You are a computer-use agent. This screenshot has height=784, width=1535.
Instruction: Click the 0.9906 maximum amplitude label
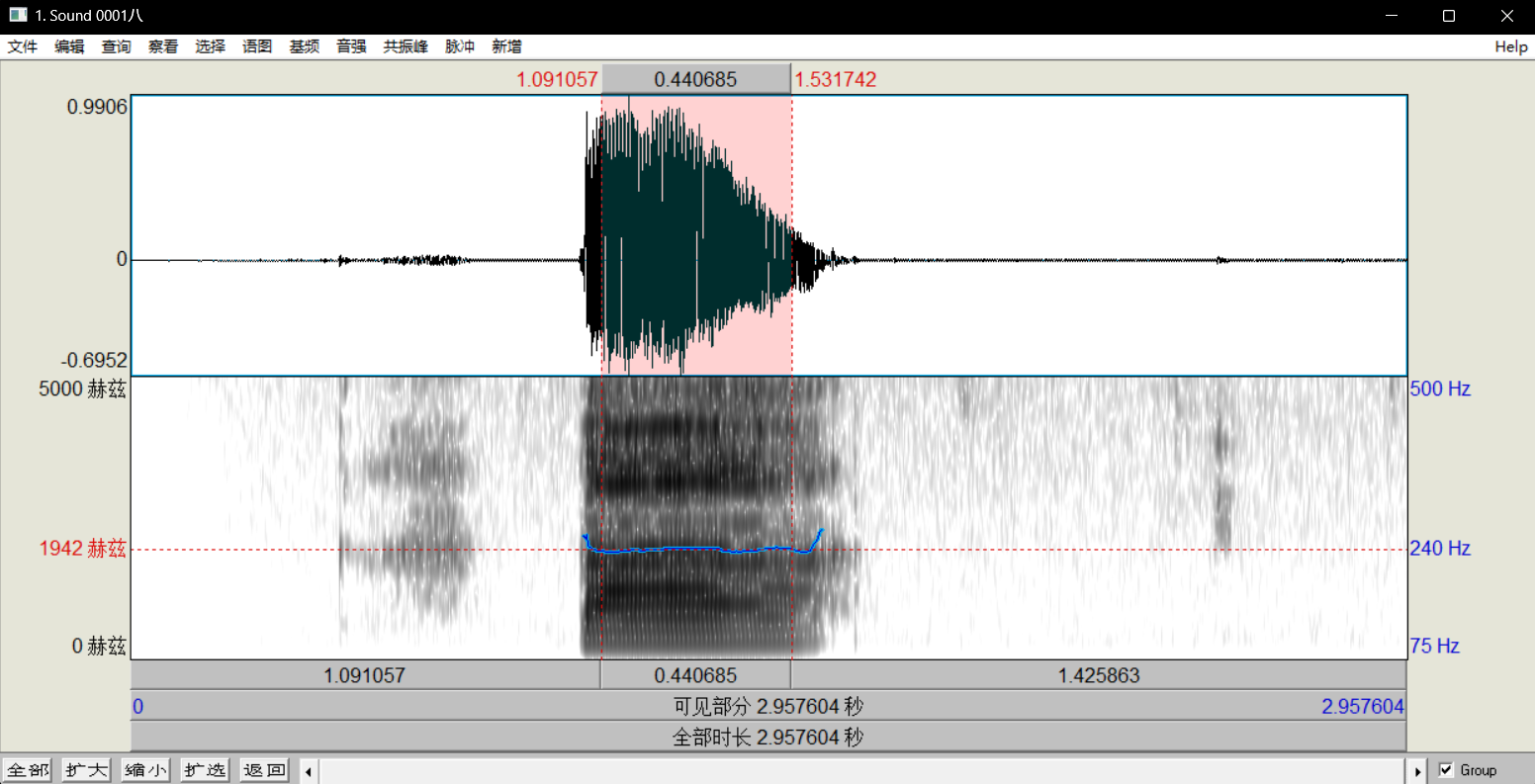coord(97,107)
